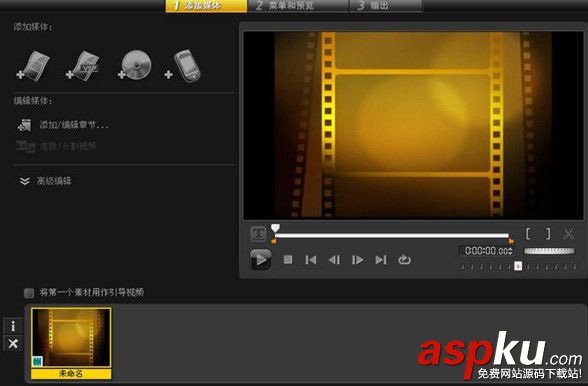Step forward one frame

(357, 260)
